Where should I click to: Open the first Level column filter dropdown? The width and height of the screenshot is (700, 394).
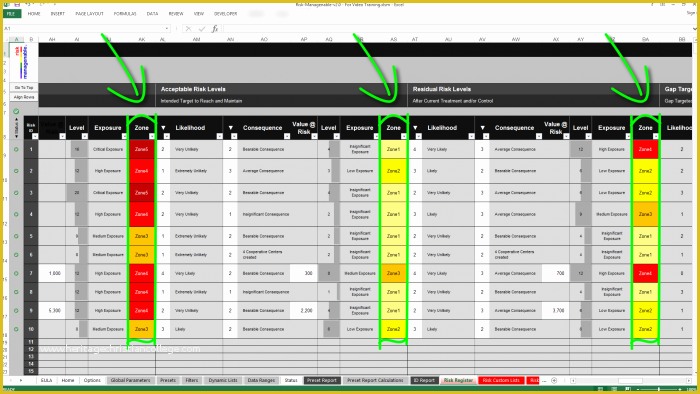(x=84, y=136)
